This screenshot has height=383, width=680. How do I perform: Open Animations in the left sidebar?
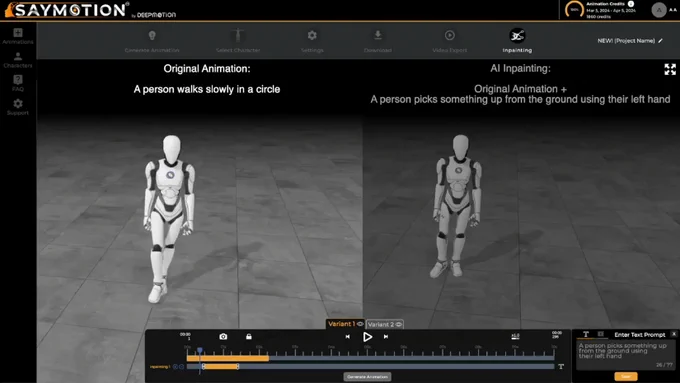point(18,36)
